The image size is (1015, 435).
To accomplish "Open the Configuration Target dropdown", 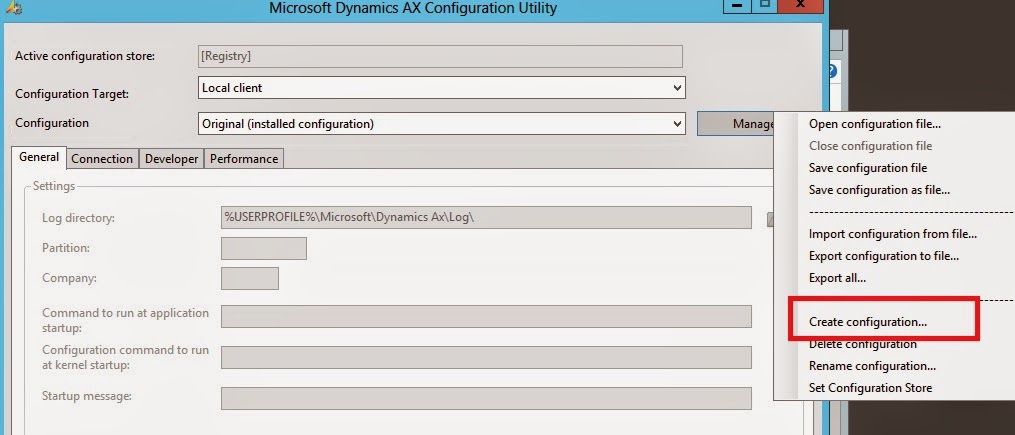I will click(x=441, y=87).
